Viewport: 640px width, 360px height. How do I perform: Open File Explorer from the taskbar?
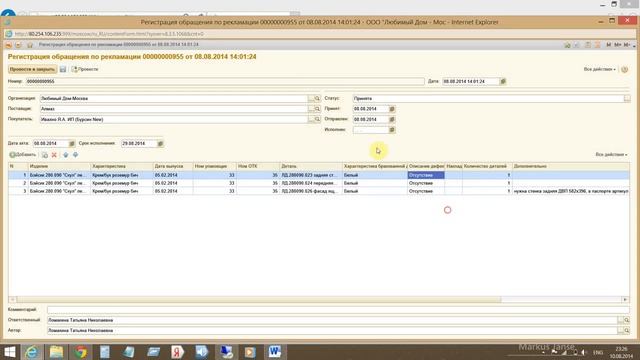(56, 352)
